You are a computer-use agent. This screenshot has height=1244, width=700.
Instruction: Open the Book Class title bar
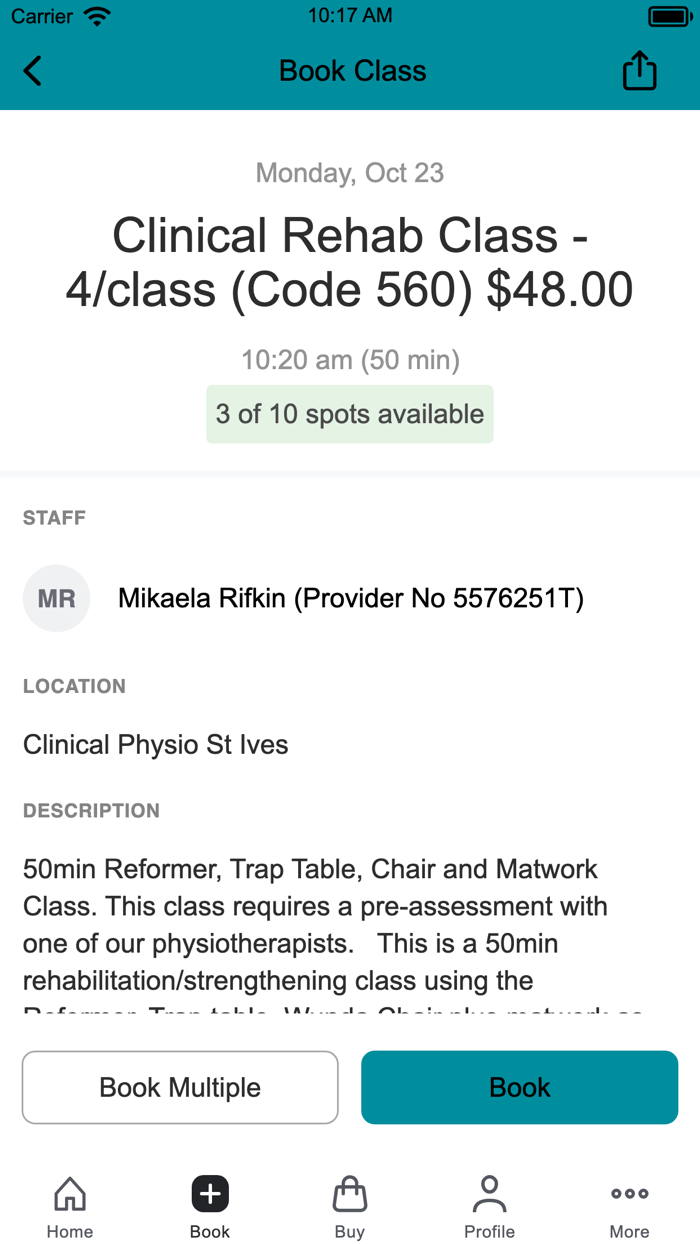pos(352,71)
